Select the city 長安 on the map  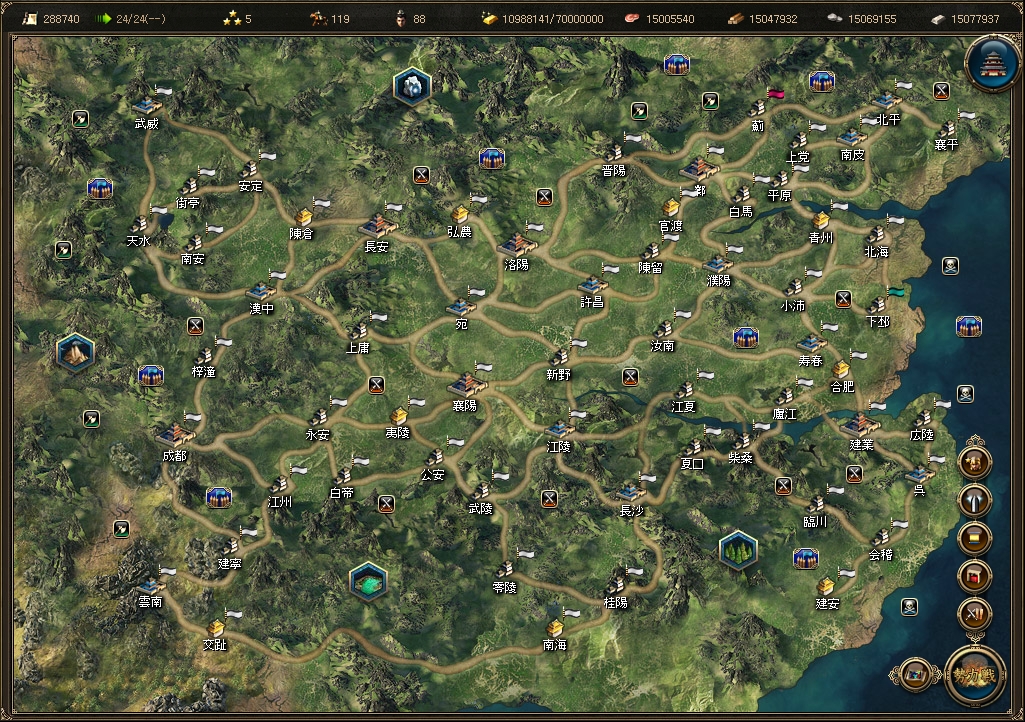(x=378, y=232)
